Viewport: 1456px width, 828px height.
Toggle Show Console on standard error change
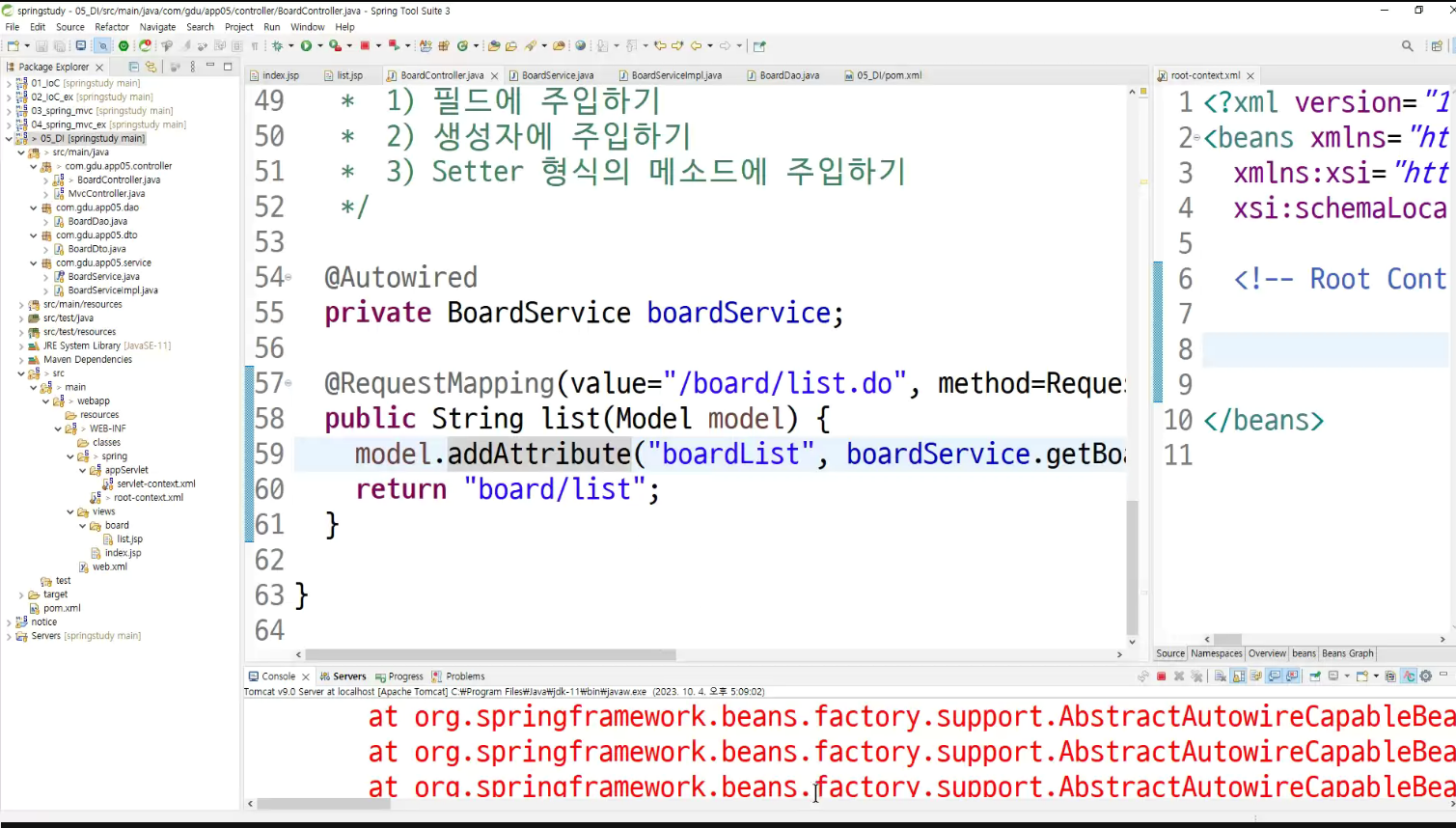(1293, 676)
